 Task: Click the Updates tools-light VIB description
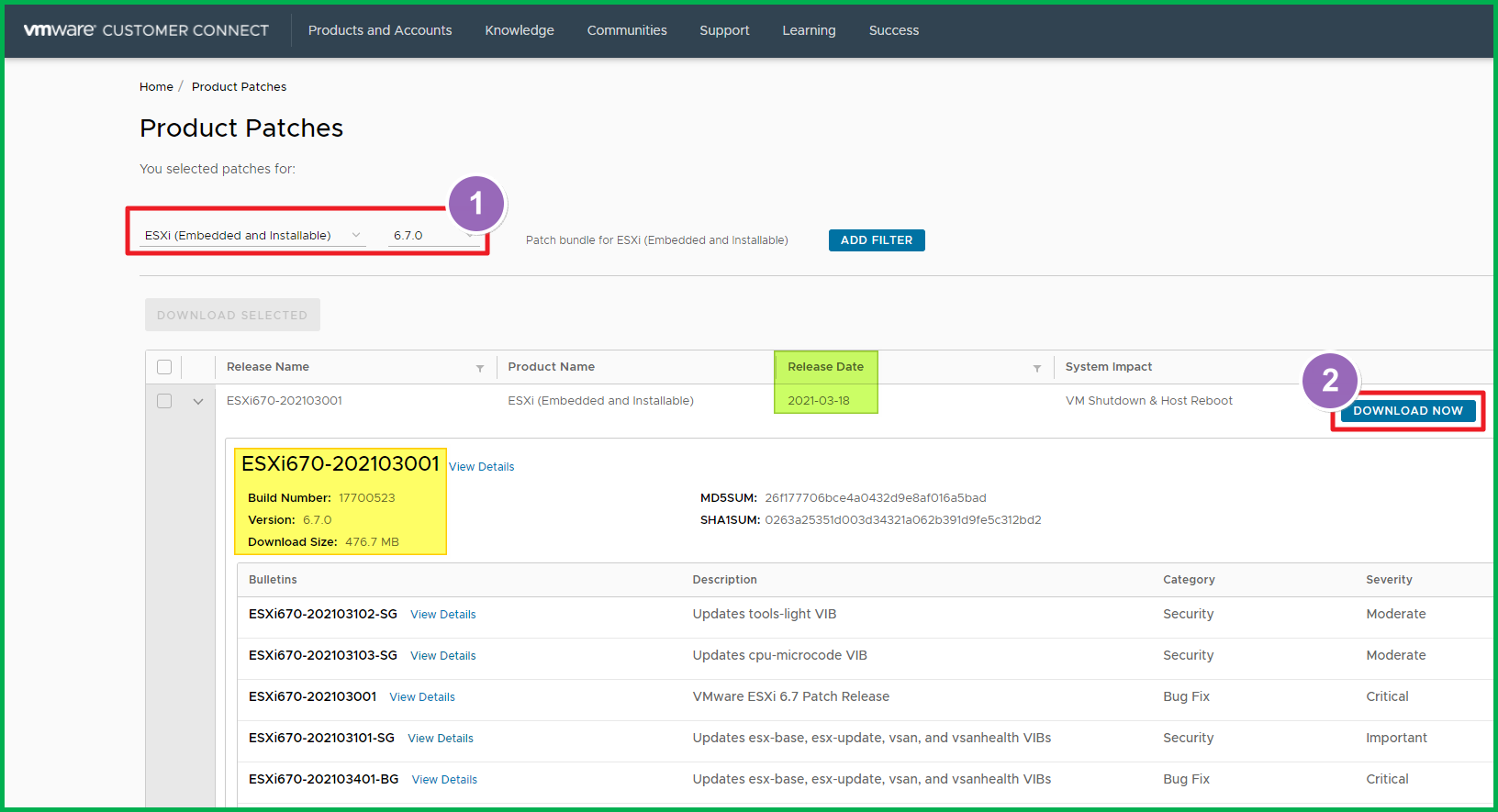(x=765, y=615)
